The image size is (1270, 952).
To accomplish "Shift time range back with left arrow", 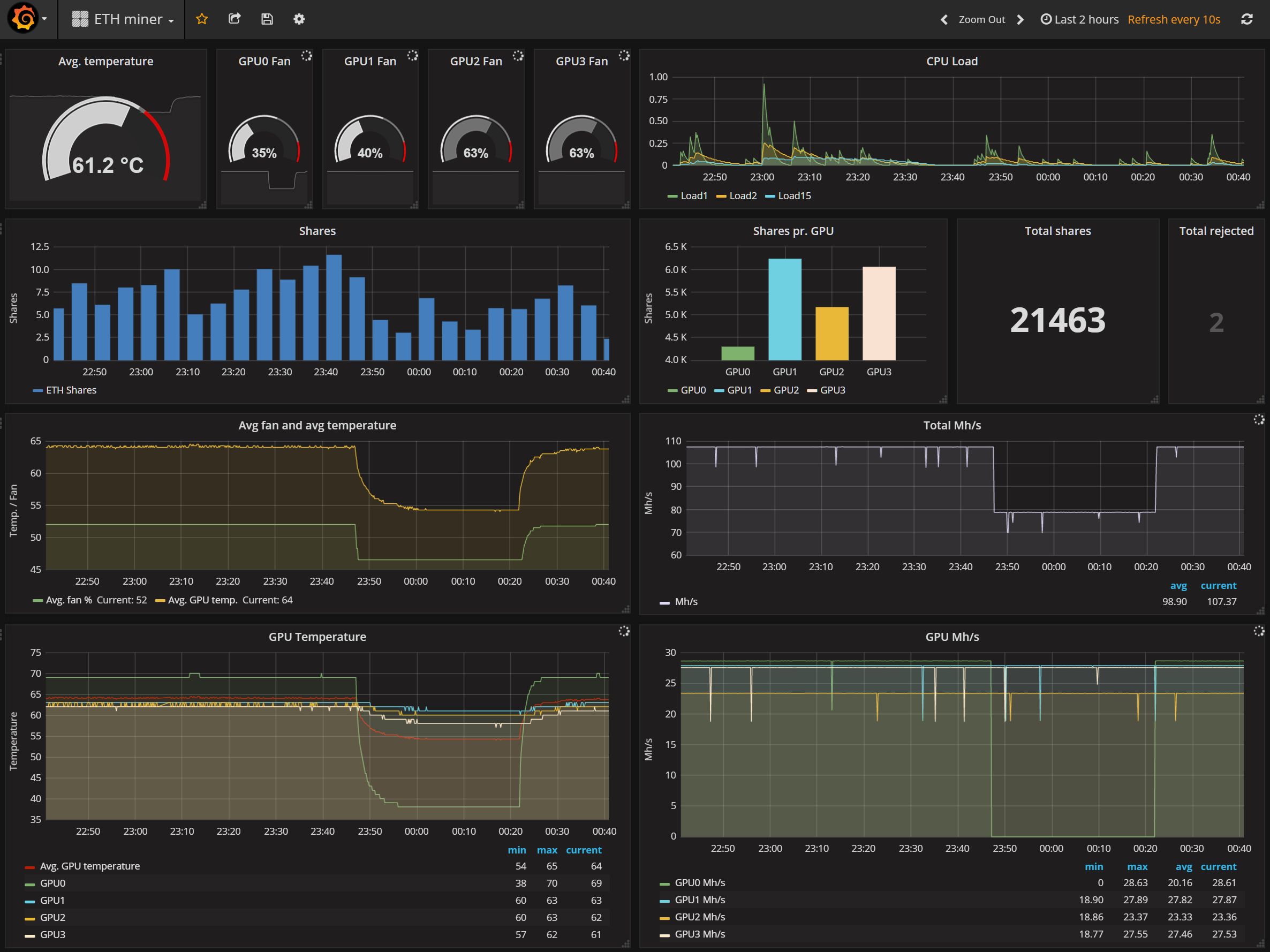I will point(944,19).
